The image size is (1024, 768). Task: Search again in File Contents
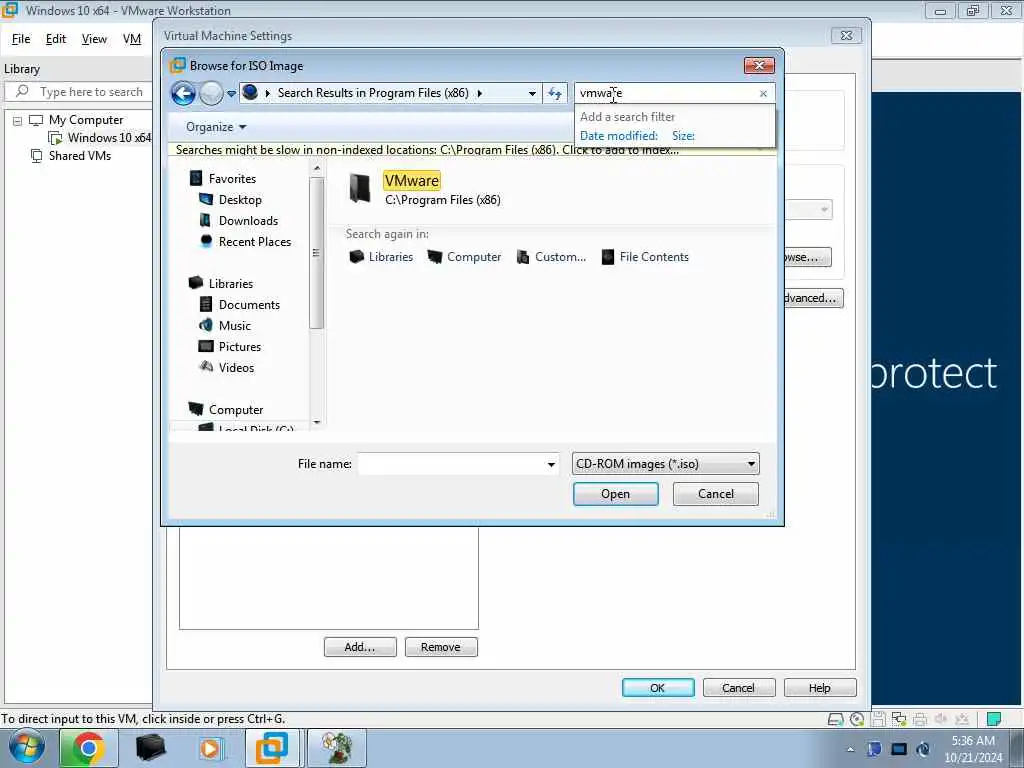coord(645,257)
